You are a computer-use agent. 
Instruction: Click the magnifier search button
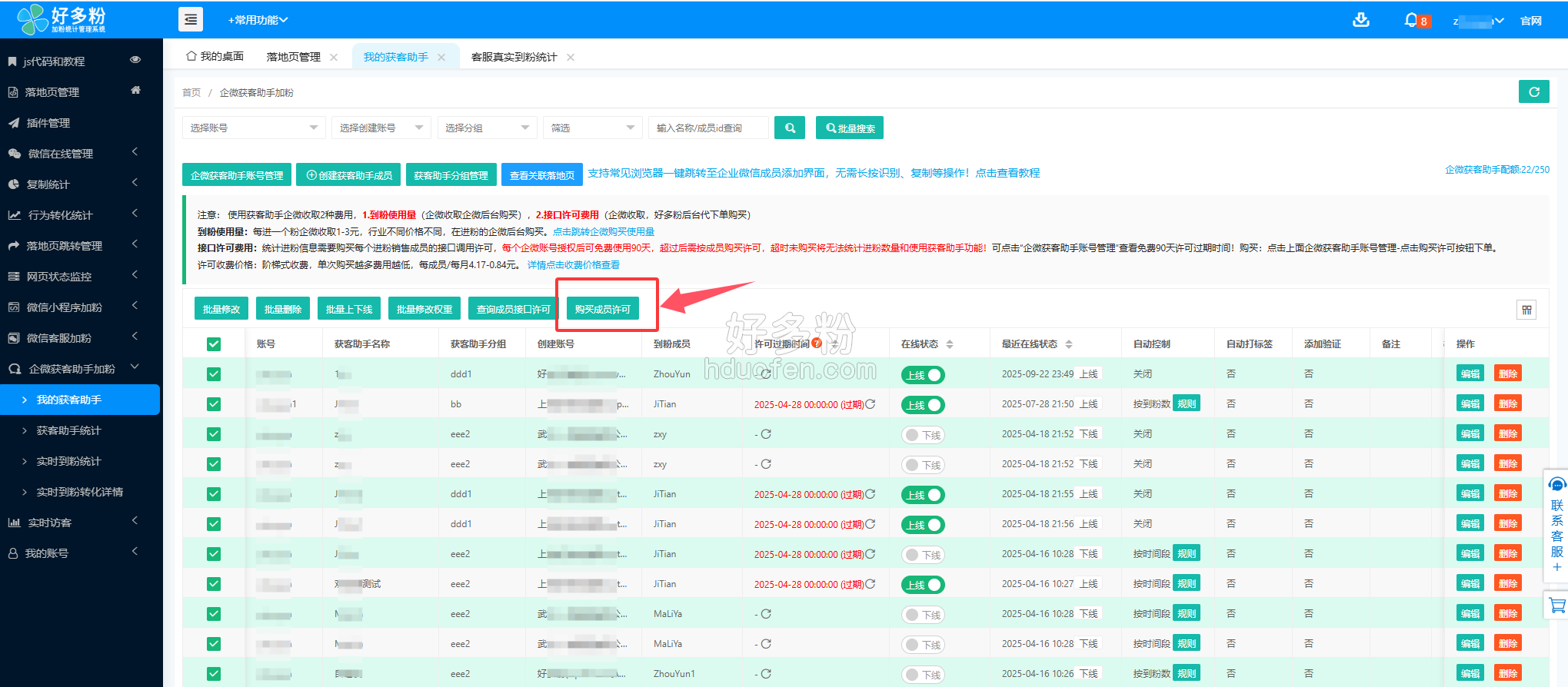790,128
